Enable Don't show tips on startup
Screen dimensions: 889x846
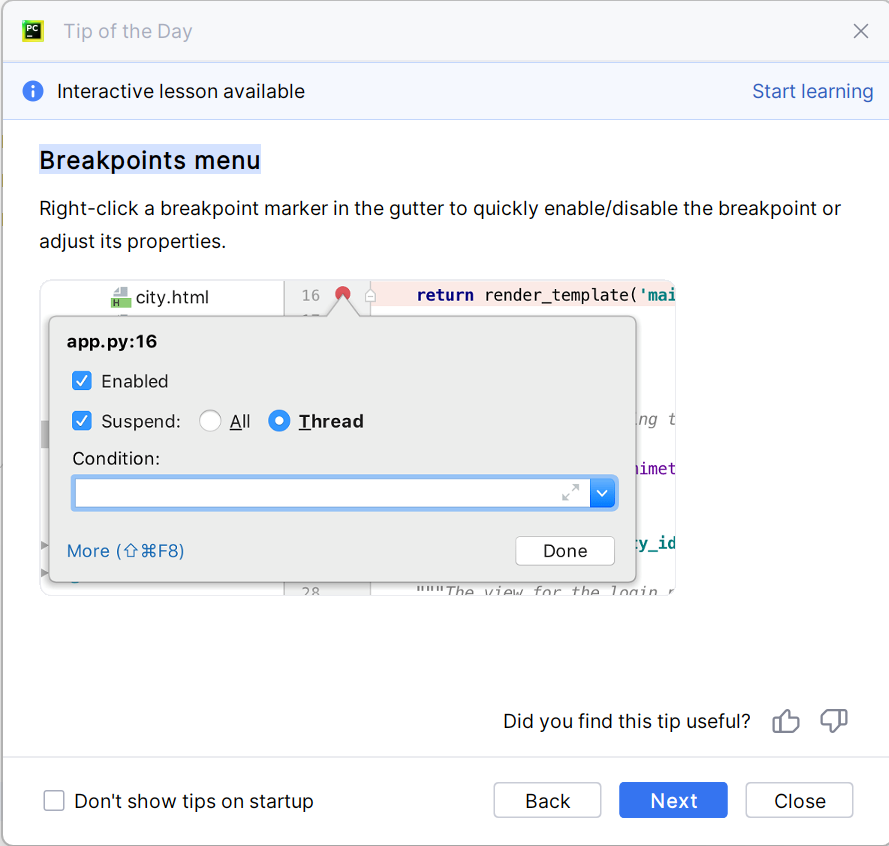click(54, 801)
